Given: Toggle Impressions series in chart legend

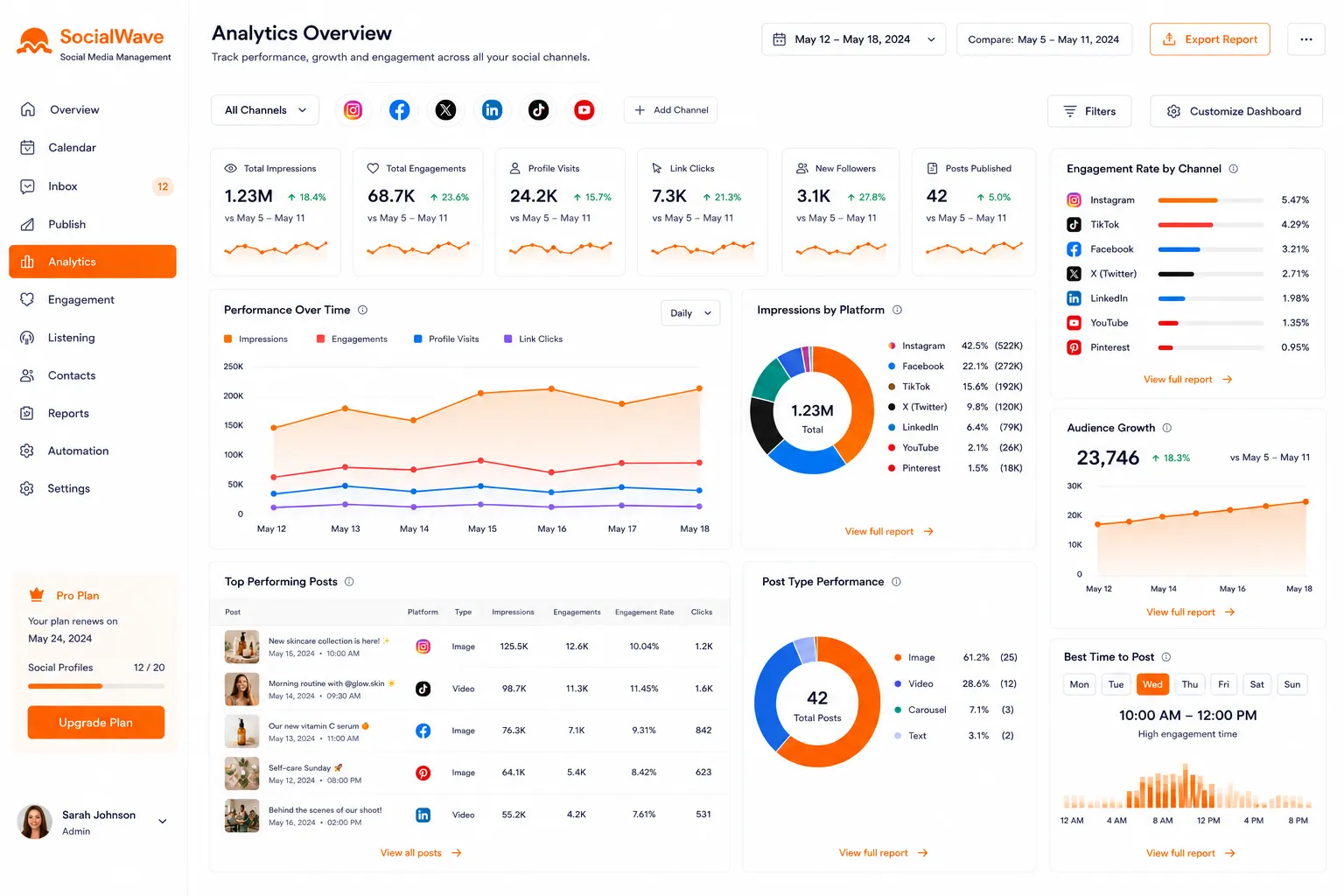Looking at the screenshot, I should point(255,339).
